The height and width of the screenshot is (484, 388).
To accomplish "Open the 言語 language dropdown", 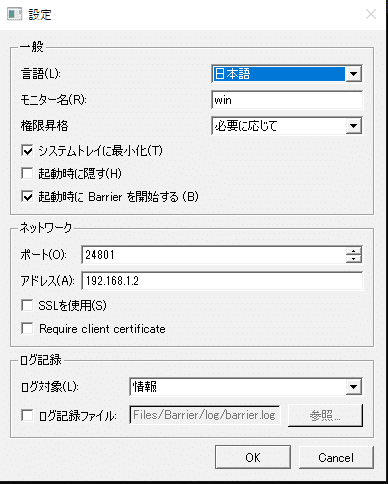I will click(x=287, y=74).
